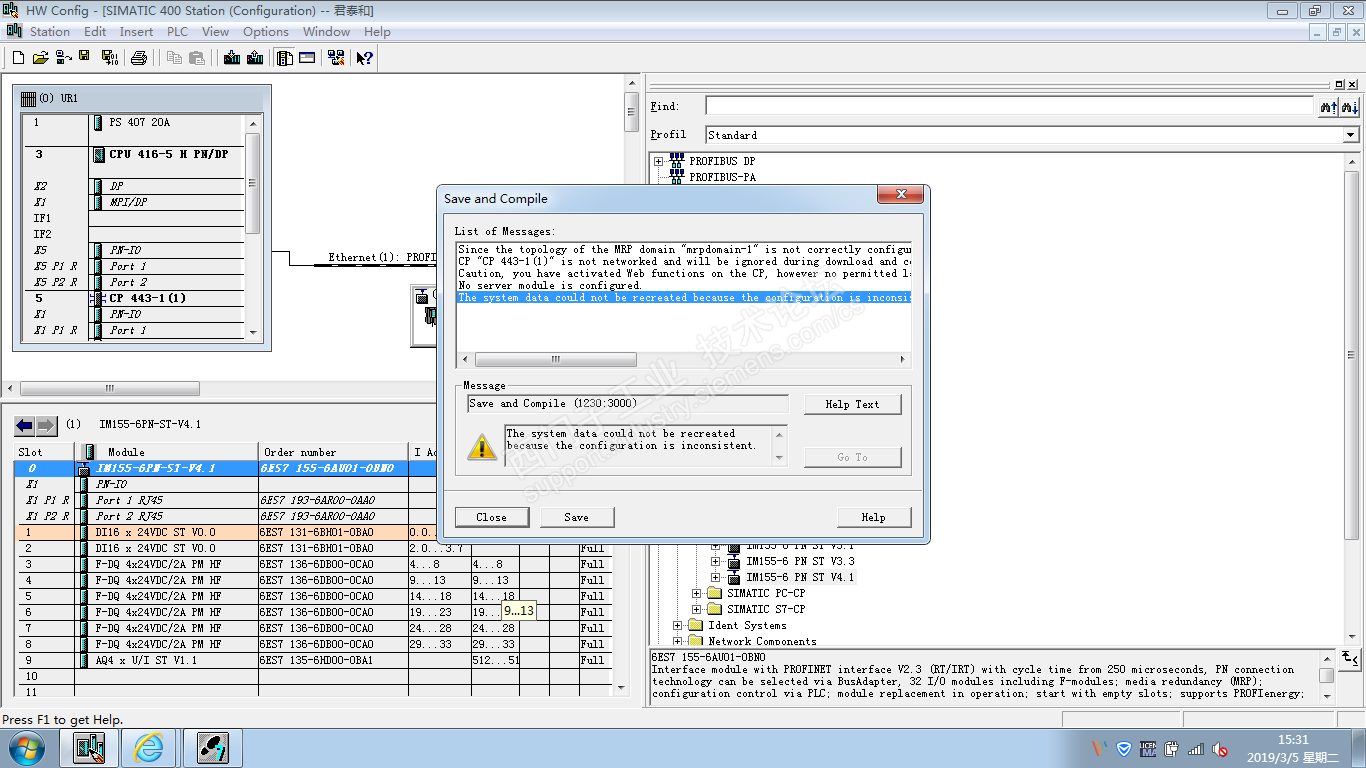1366x768 pixels.
Task: Expand the SIMATIC S7-CP catalog node
Action: coord(697,609)
